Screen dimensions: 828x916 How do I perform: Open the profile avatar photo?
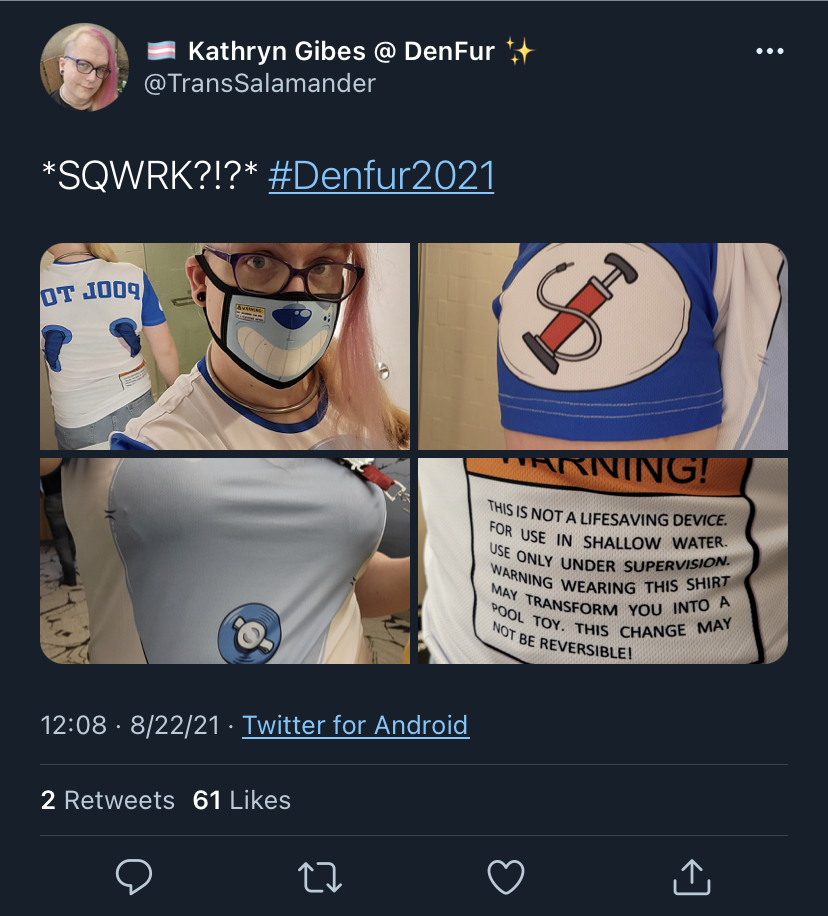(85, 67)
